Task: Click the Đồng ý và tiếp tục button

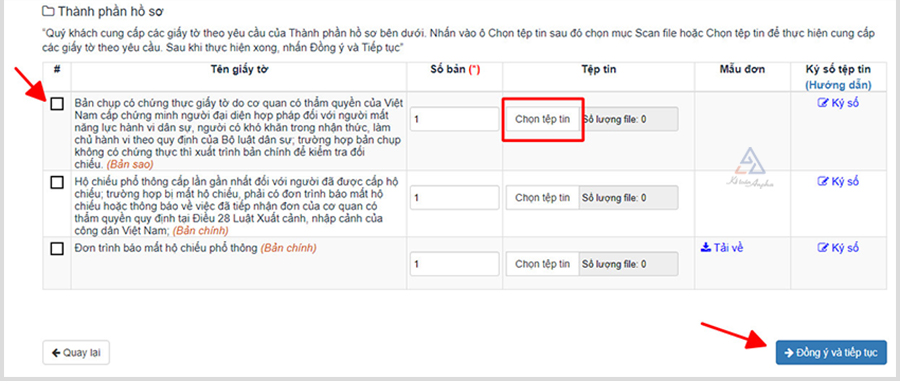Action: [x=831, y=353]
